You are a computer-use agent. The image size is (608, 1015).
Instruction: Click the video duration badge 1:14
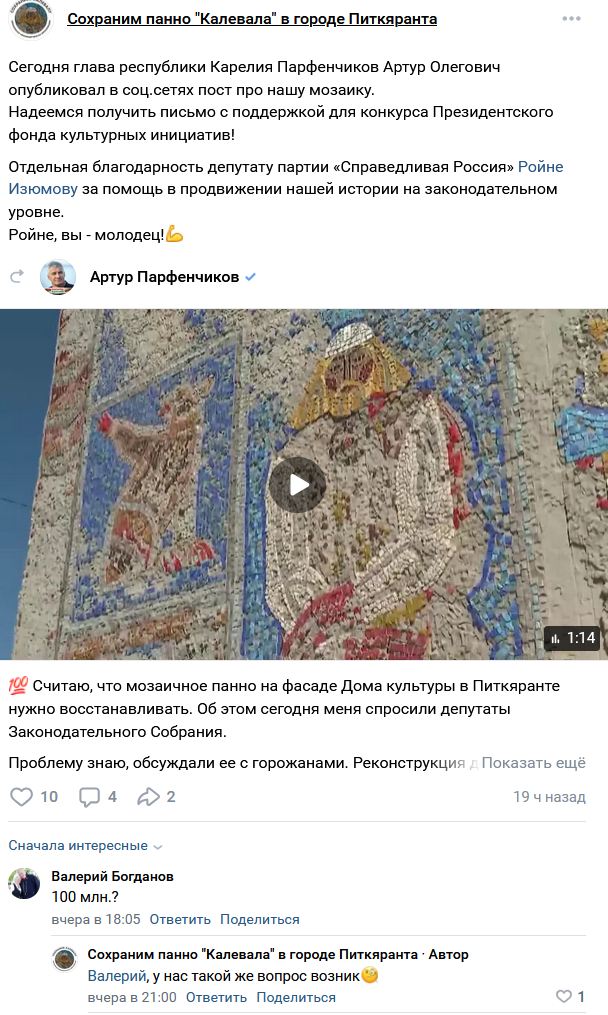(x=572, y=638)
